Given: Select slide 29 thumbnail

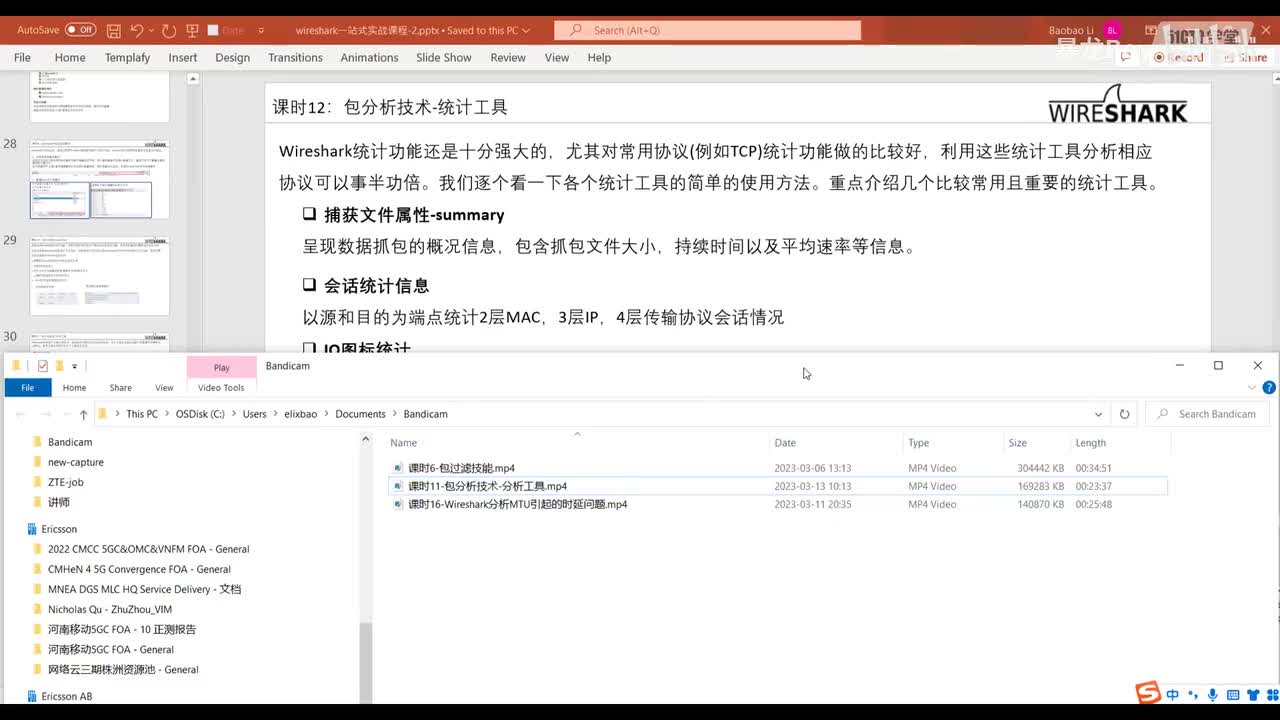Looking at the screenshot, I should point(100,275).
